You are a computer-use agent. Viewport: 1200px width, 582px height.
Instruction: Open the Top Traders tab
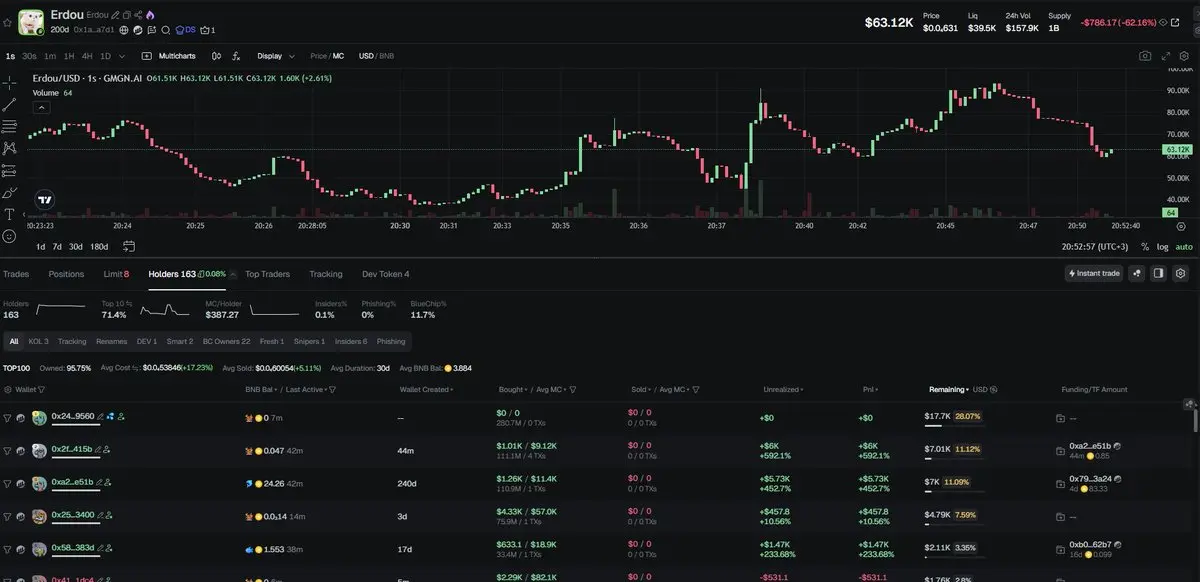click(268, 274)
